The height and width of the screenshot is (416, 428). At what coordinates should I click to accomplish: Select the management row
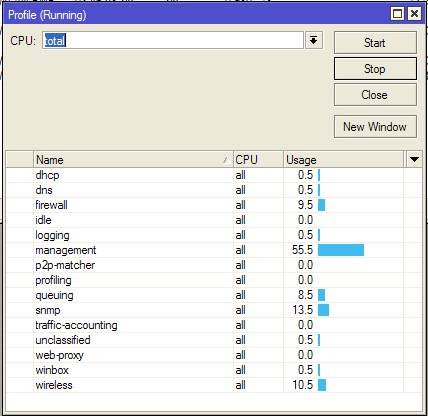click(214, 250)
